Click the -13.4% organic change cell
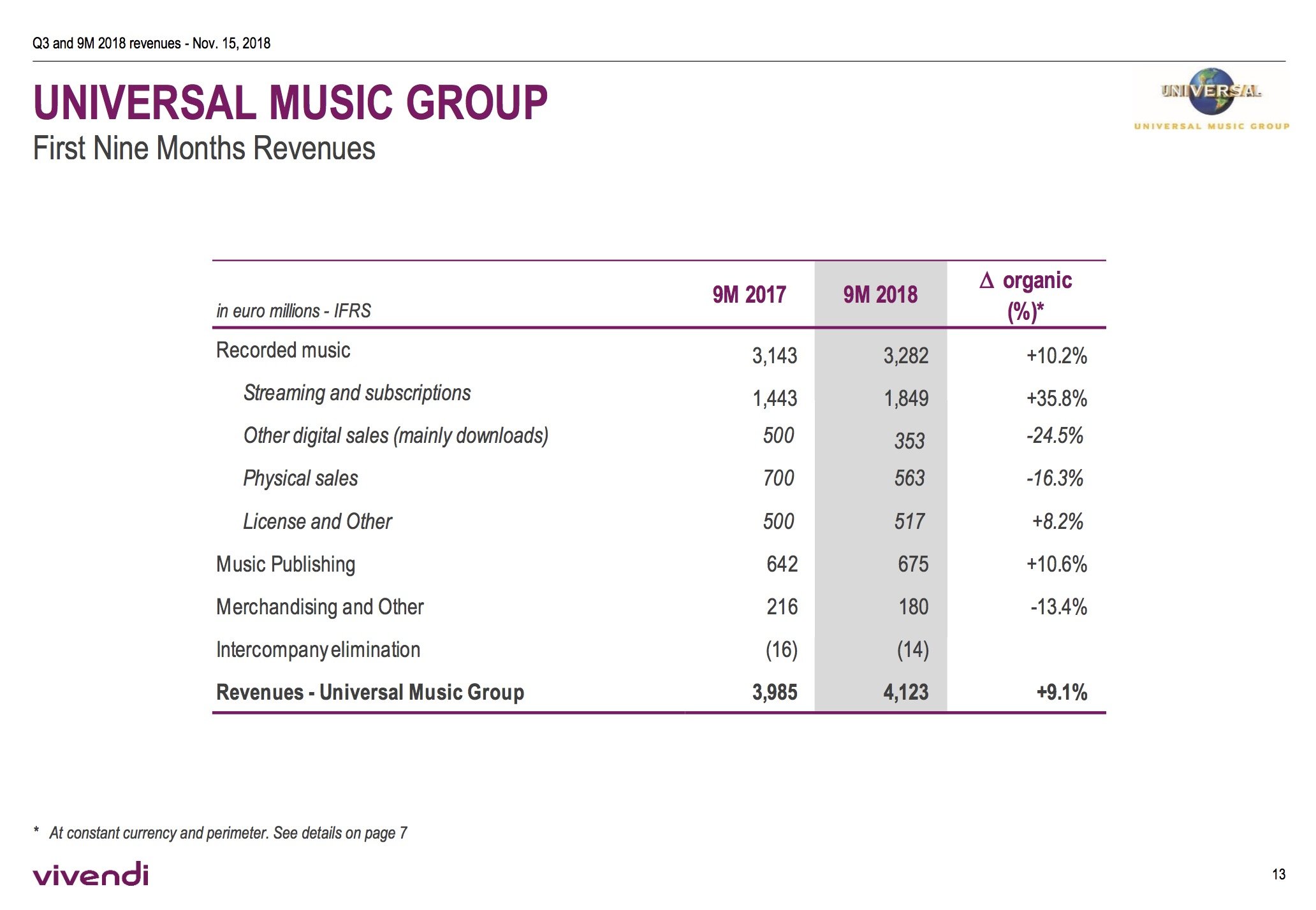Viewport: 1316px width, 910px height. 1059,607
